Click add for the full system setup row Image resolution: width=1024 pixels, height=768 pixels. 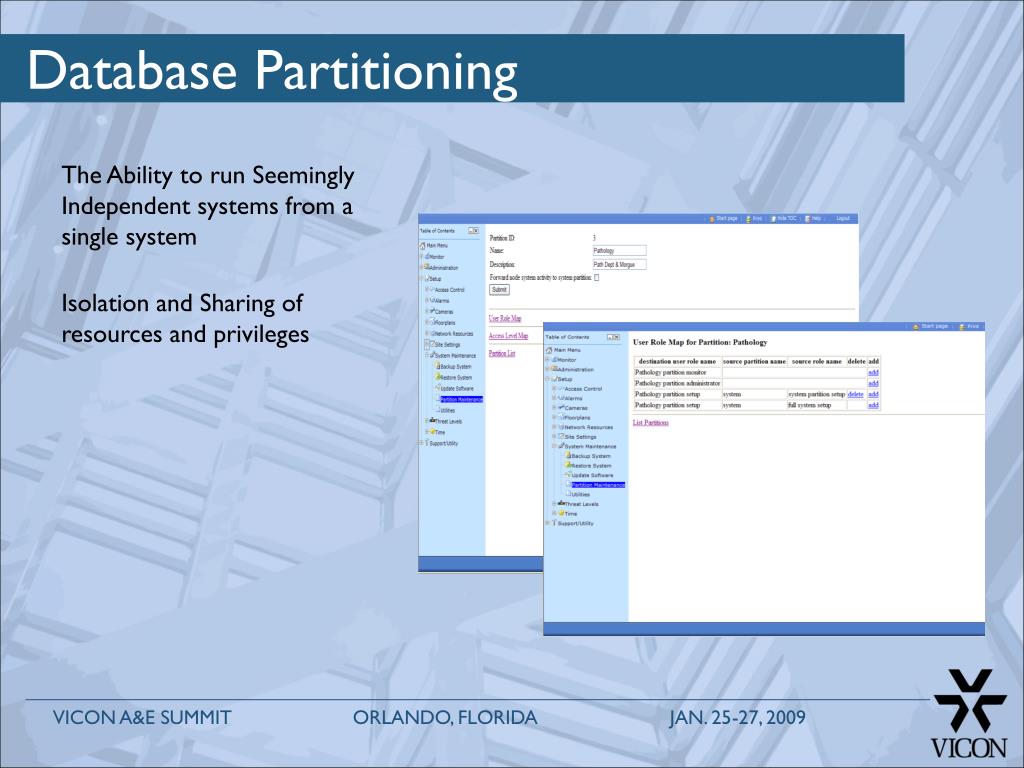click(x=873, y=405)
